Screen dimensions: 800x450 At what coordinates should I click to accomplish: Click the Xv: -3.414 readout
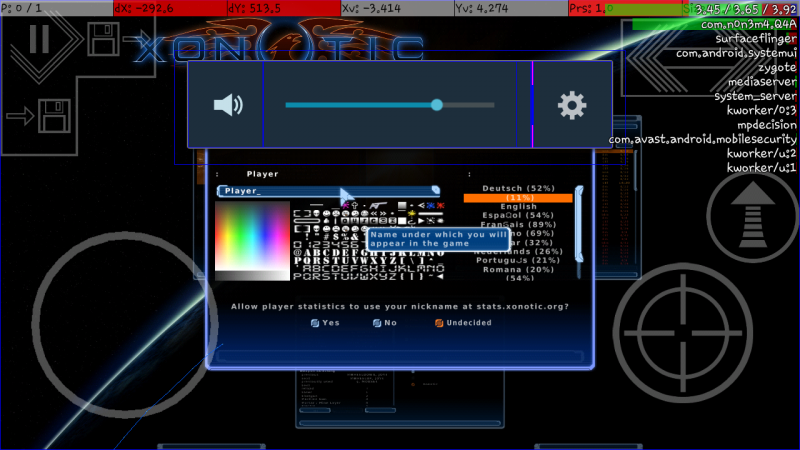click(397, 8)
